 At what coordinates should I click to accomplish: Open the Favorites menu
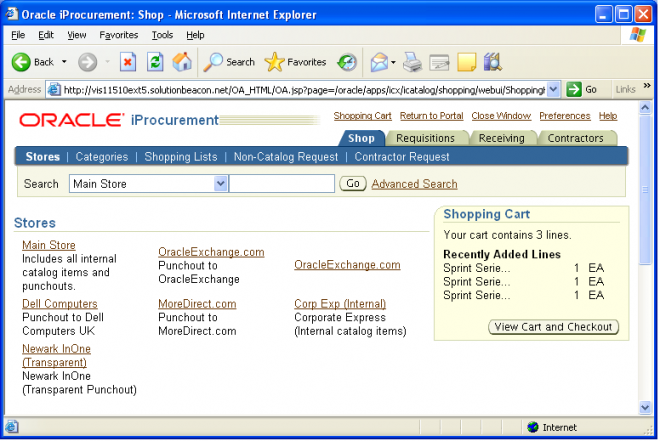click(x=119, y=35)
